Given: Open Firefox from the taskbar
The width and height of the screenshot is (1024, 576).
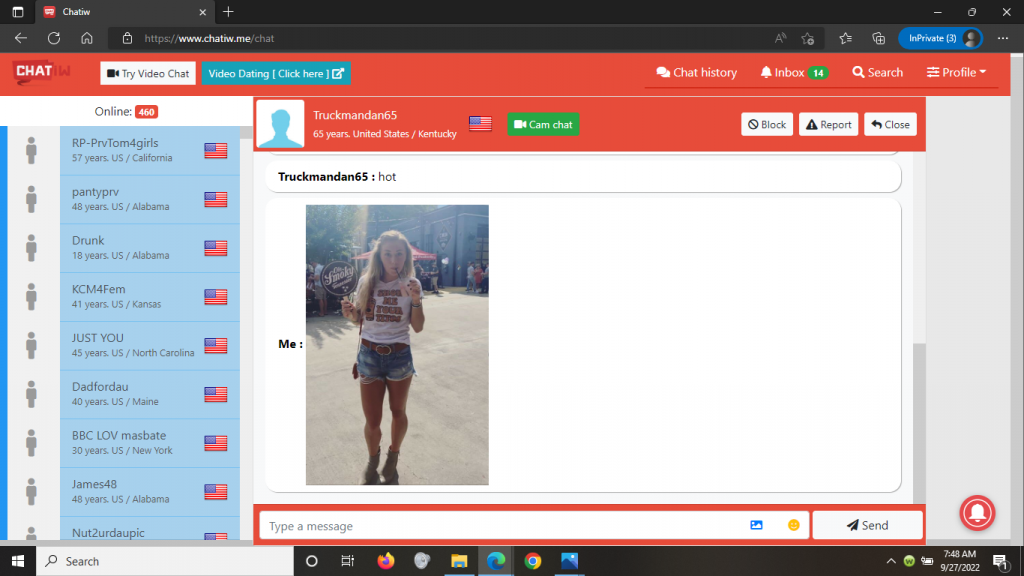Looking at the screenshot, I should [386, 561].
